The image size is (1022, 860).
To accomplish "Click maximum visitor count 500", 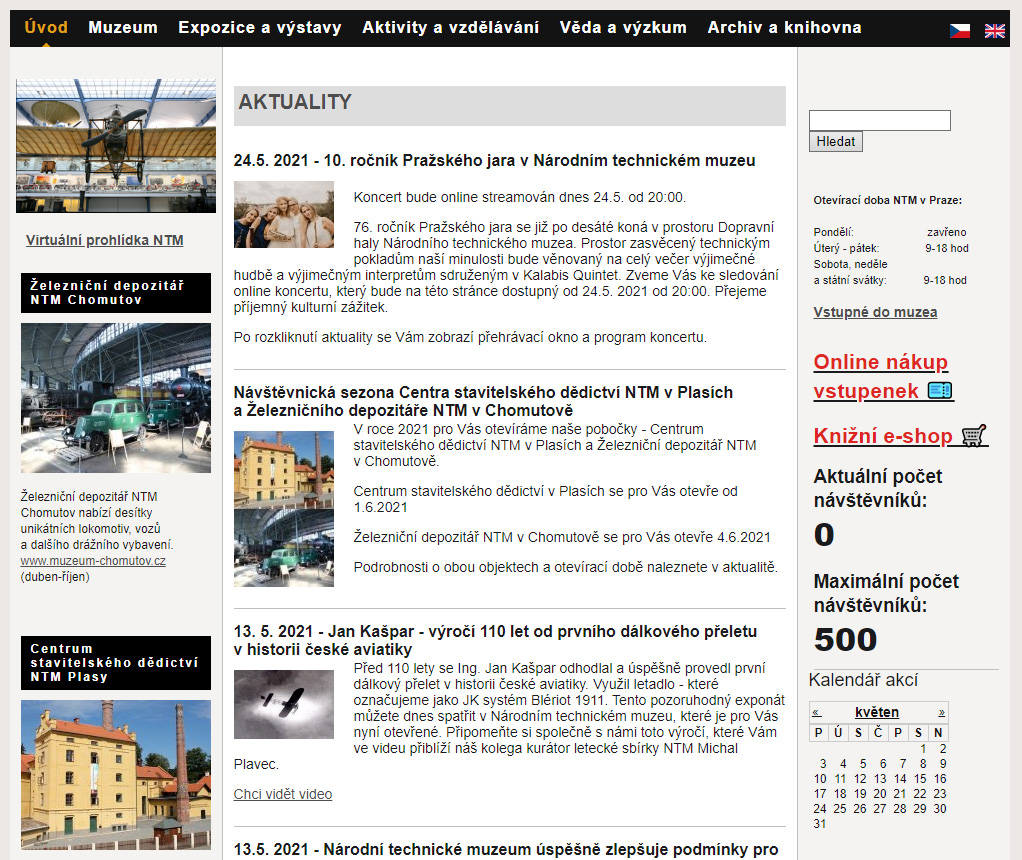I will point(845,640).
